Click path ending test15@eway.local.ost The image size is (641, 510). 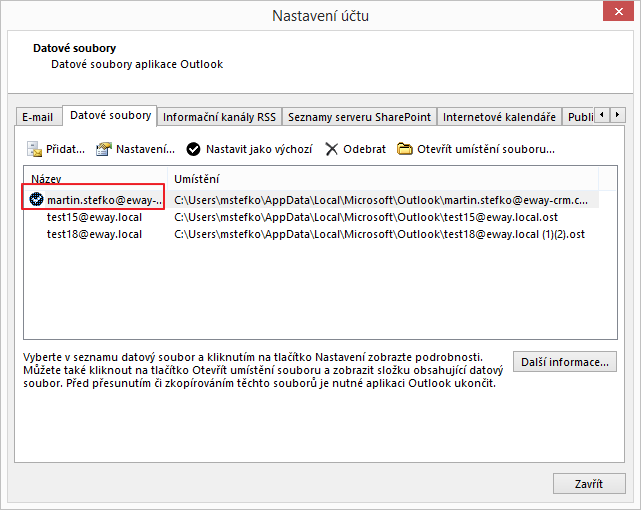click(366, 217)
